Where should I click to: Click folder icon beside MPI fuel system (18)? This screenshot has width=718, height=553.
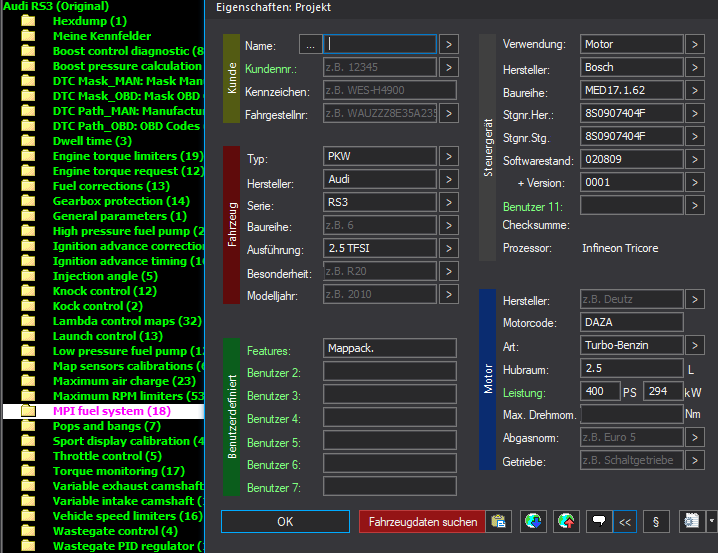click(x=28, y=411)
